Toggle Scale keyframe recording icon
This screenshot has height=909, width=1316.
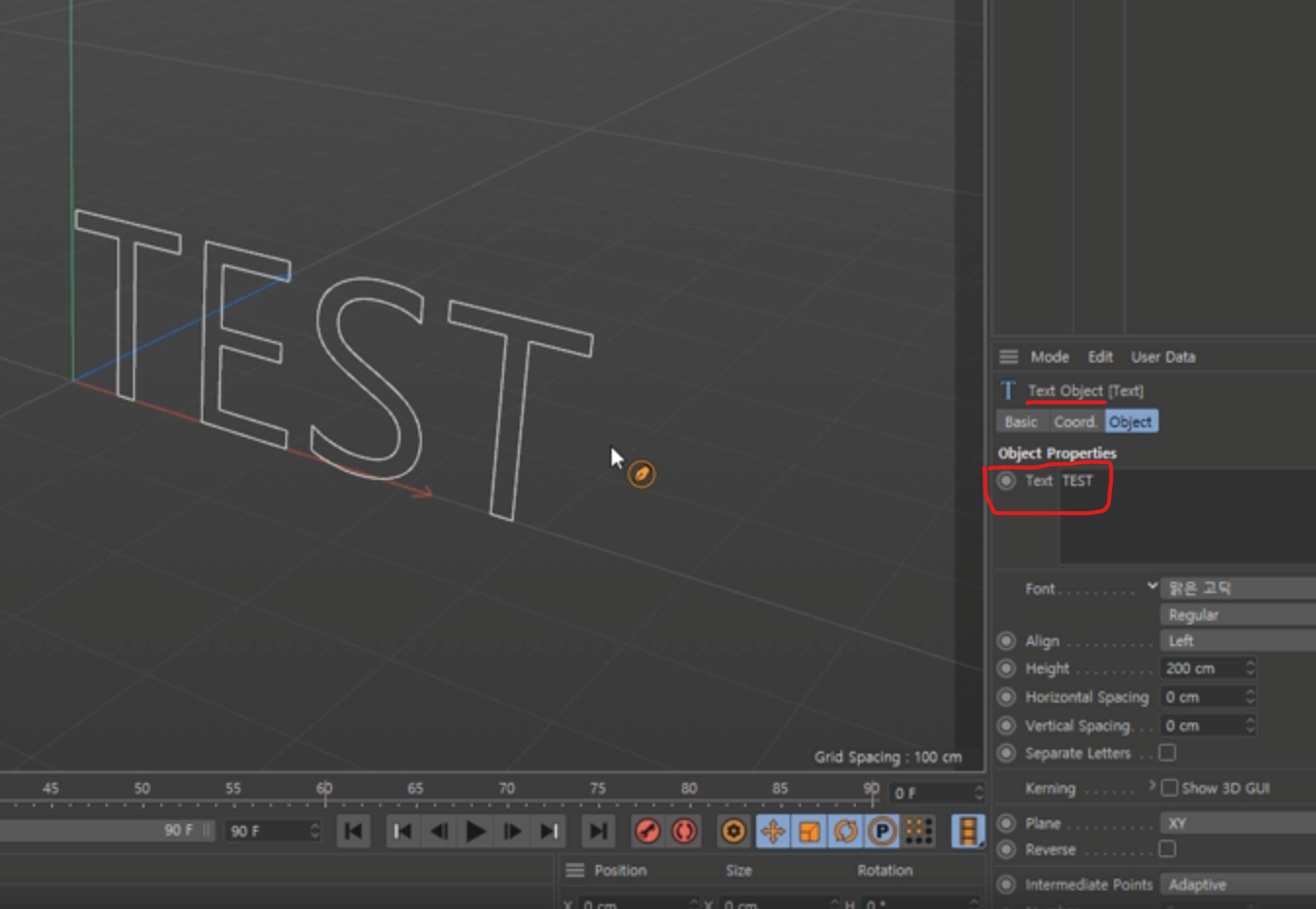click(809, 831)
